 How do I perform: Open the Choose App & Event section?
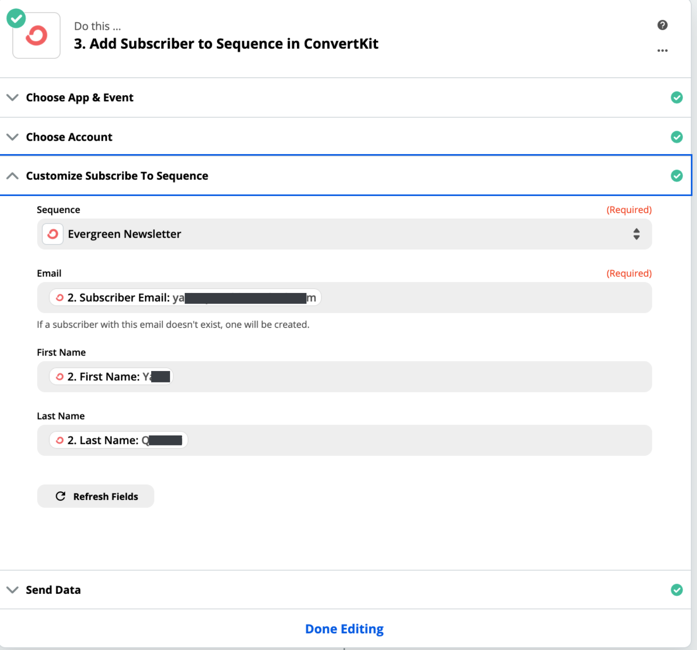tap(345, 97)
